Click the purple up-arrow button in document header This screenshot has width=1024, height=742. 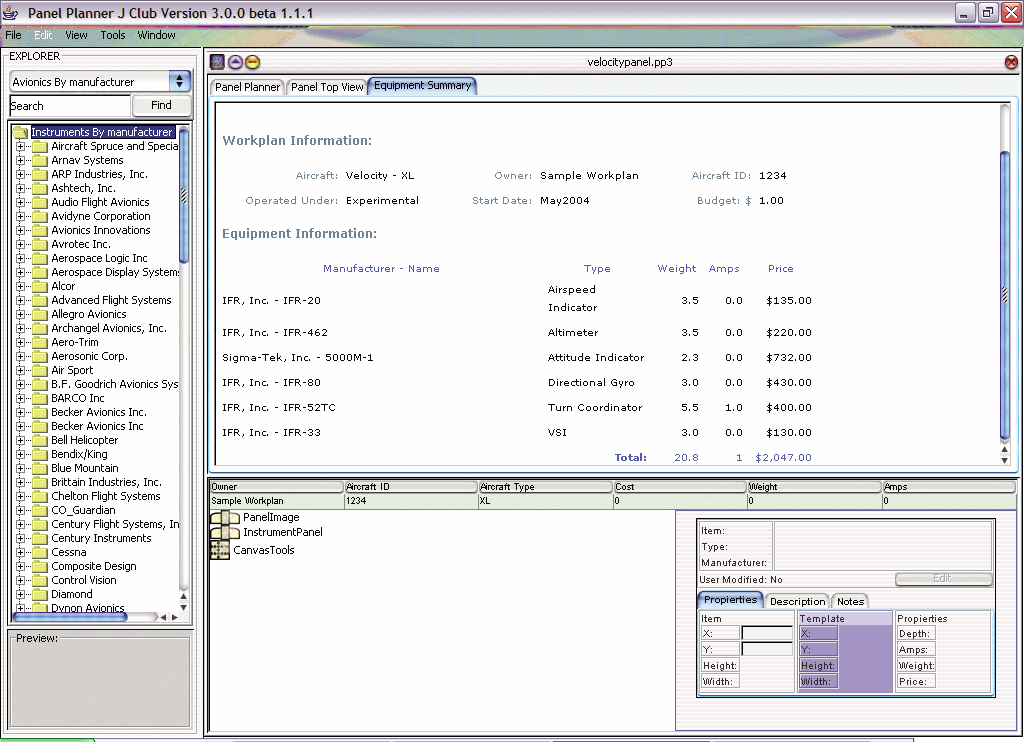coord(235,62)
